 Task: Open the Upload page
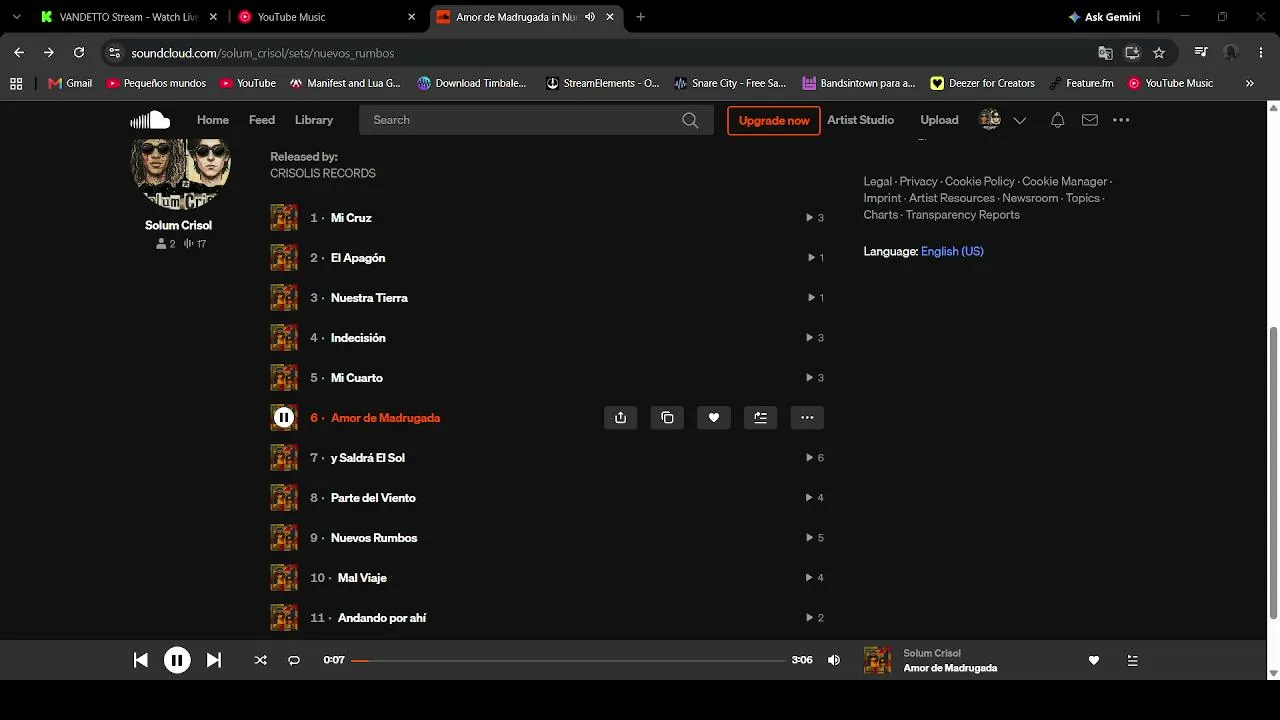point(939,120)
